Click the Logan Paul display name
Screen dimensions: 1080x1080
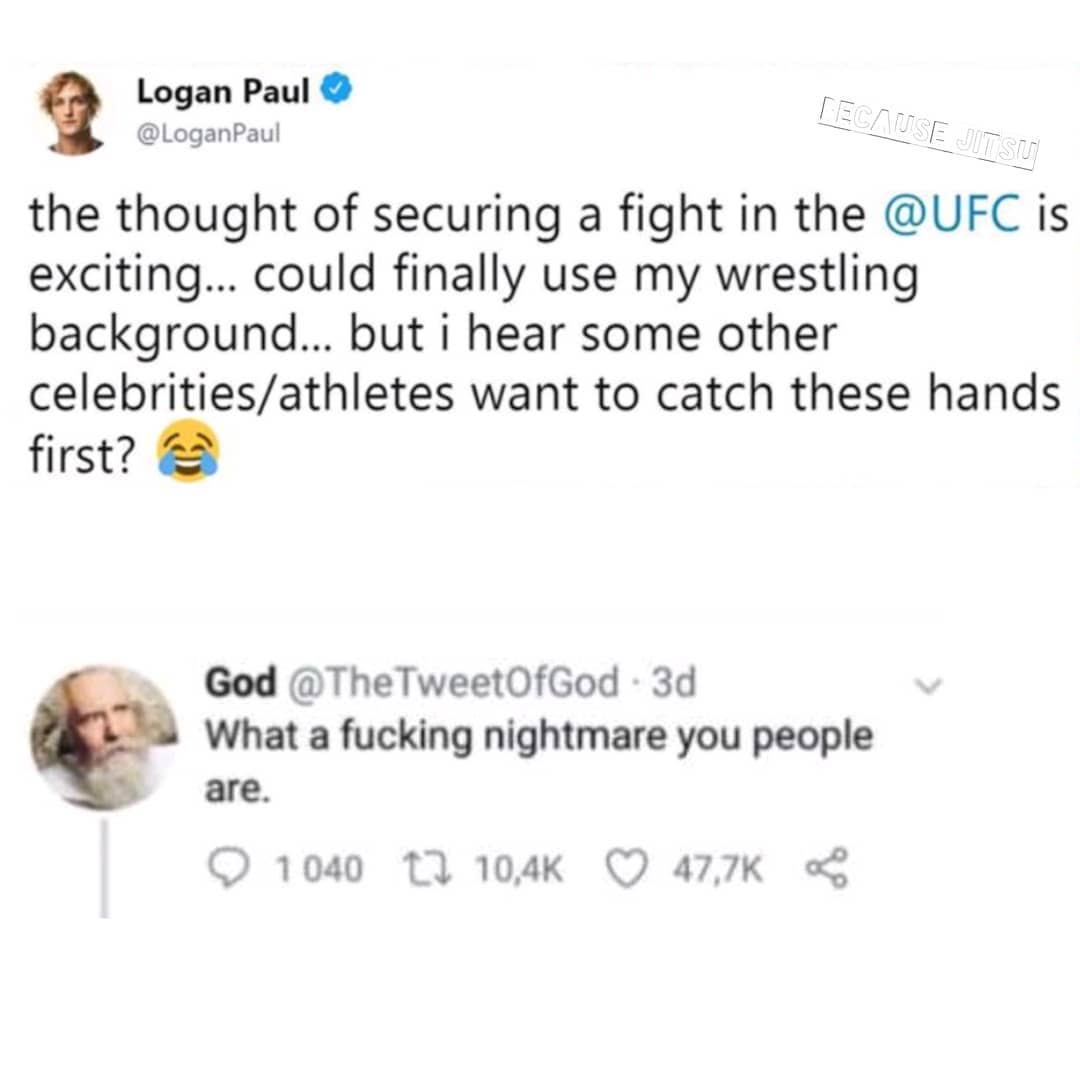(223, 91)
